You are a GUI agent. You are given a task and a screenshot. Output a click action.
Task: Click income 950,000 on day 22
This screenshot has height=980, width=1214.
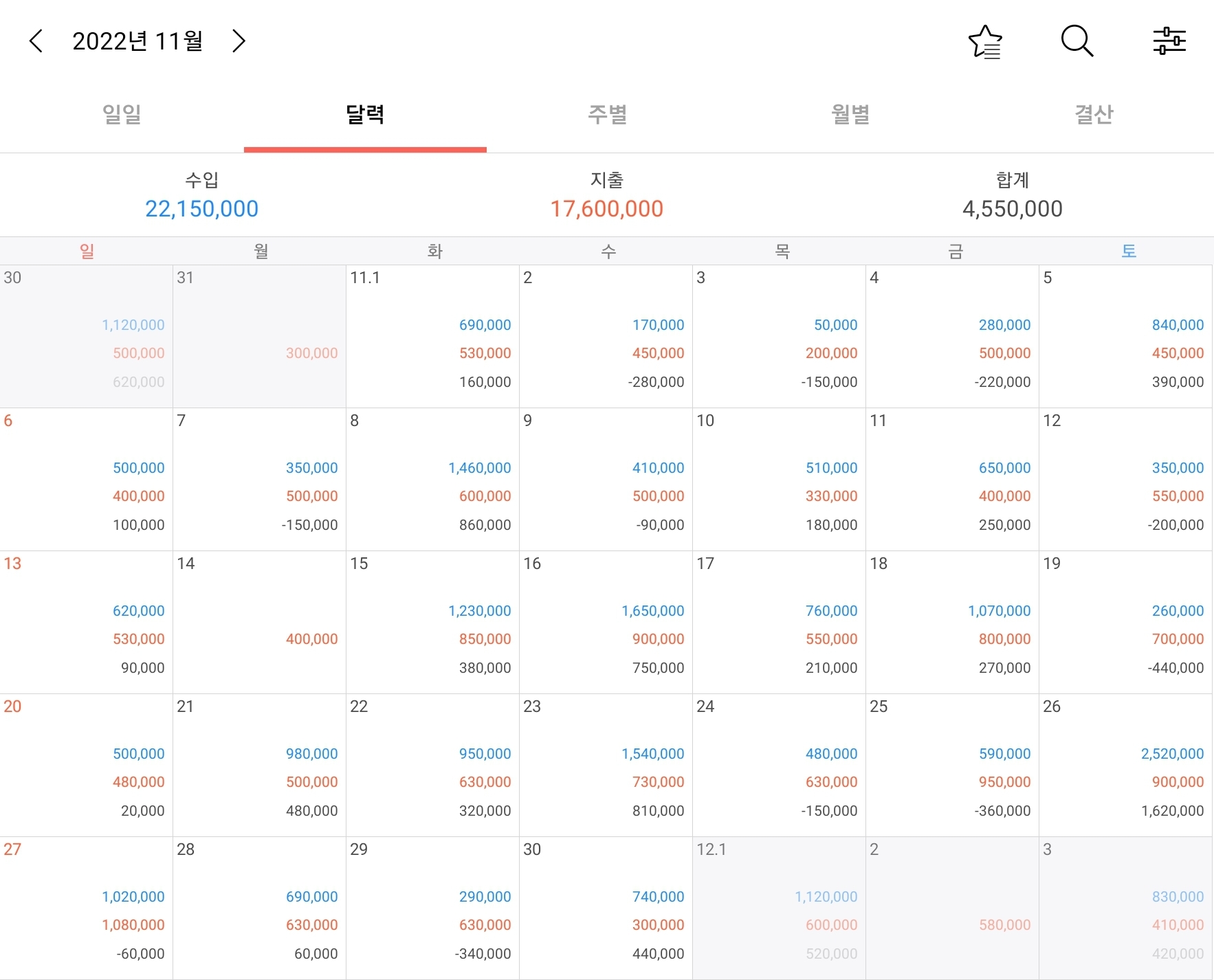coord(485,754)
